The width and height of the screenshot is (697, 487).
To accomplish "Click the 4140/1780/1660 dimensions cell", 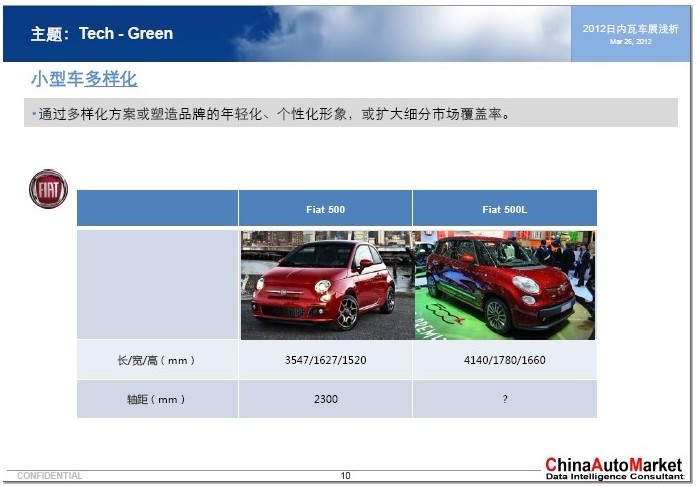I will [x=505, y=360].
